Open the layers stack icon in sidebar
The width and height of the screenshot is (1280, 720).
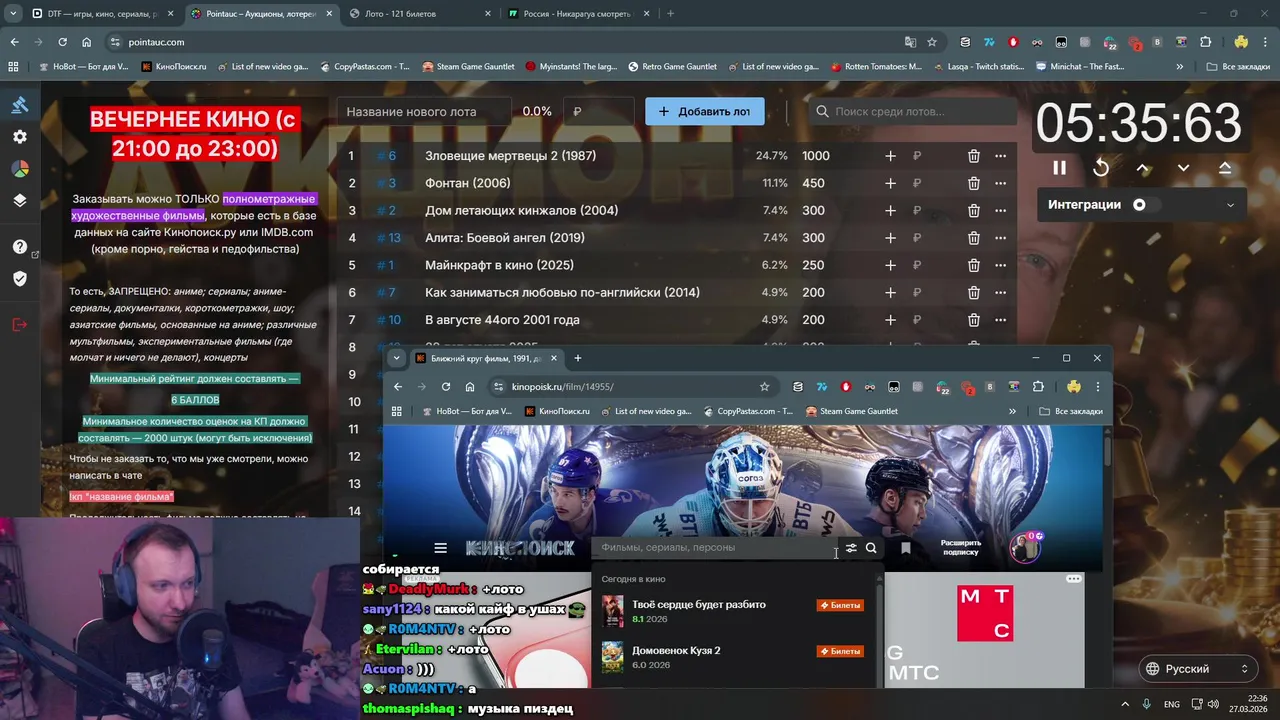pos(20,200)
